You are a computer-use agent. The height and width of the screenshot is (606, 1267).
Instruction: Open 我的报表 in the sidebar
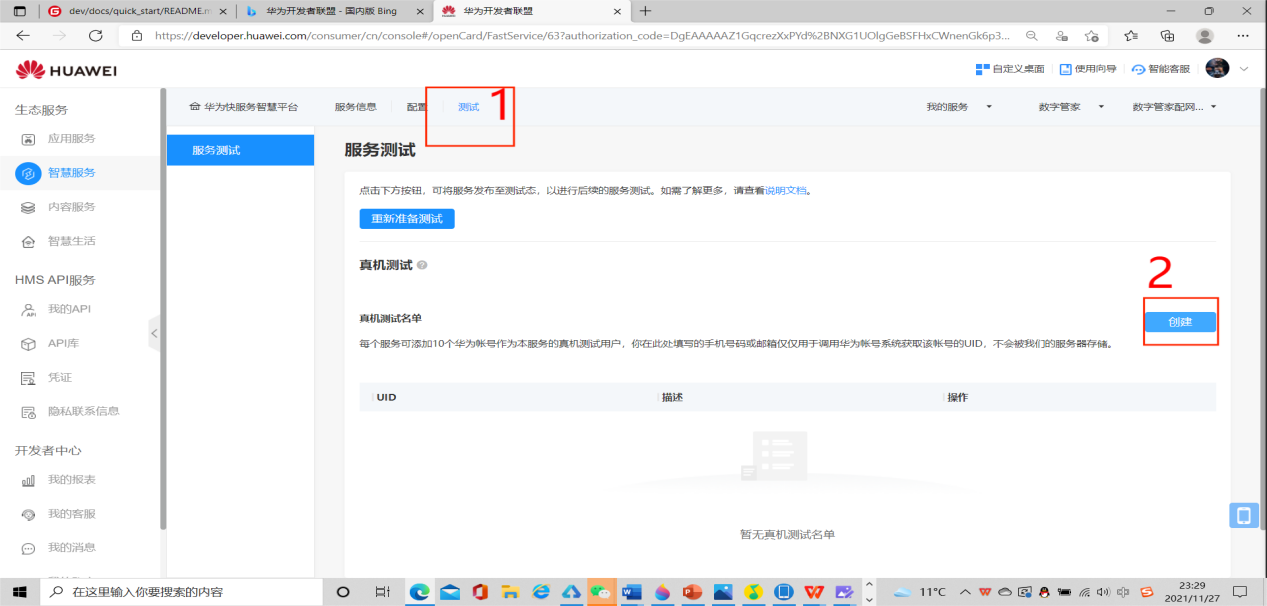(72, 480)
